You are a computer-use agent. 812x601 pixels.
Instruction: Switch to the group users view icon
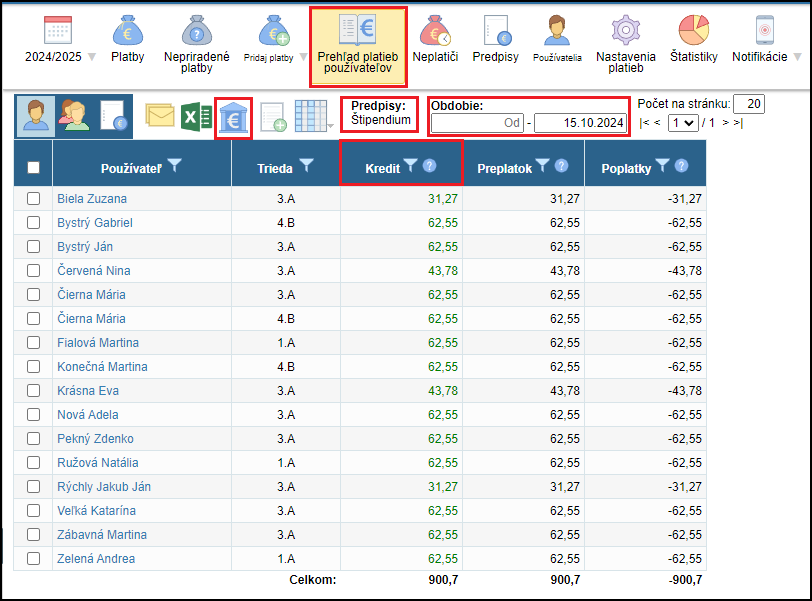click(x=74, y=116)
